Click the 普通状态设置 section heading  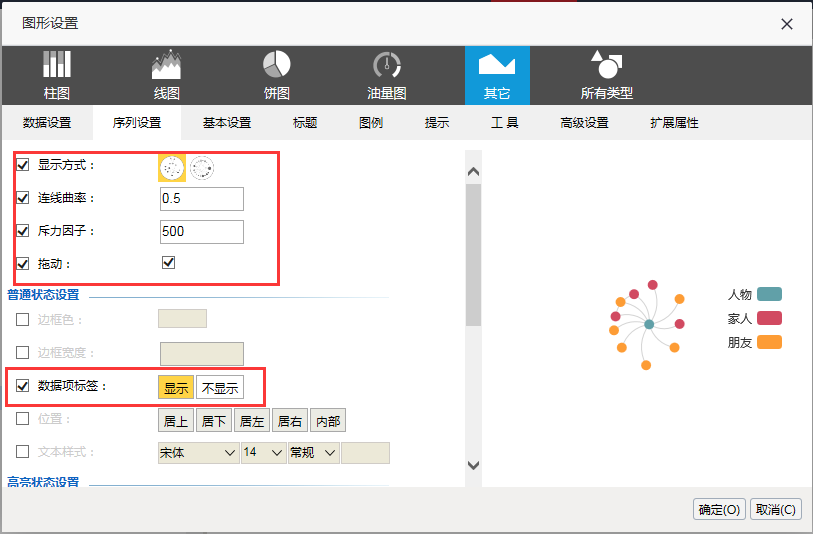tap(43, 295)
